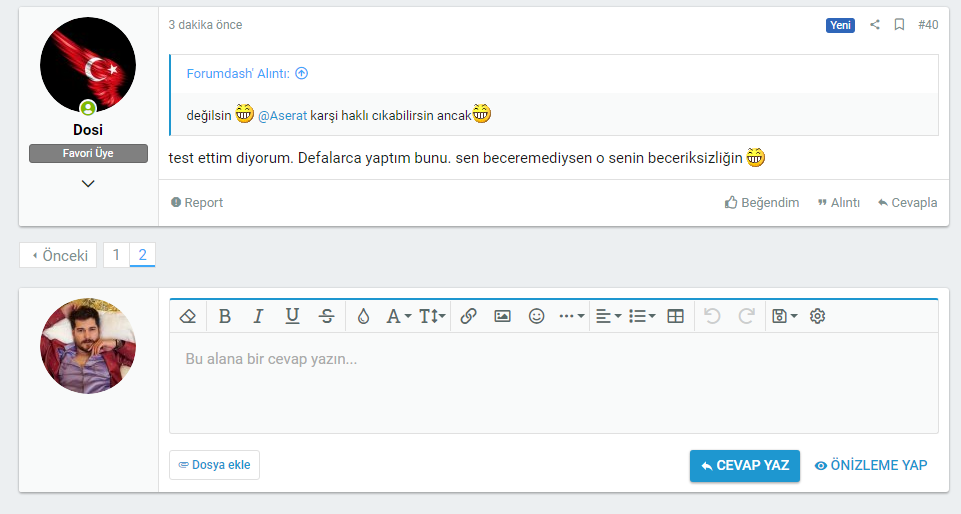Go to the Önceki previous page

click(x=59, y=255)
